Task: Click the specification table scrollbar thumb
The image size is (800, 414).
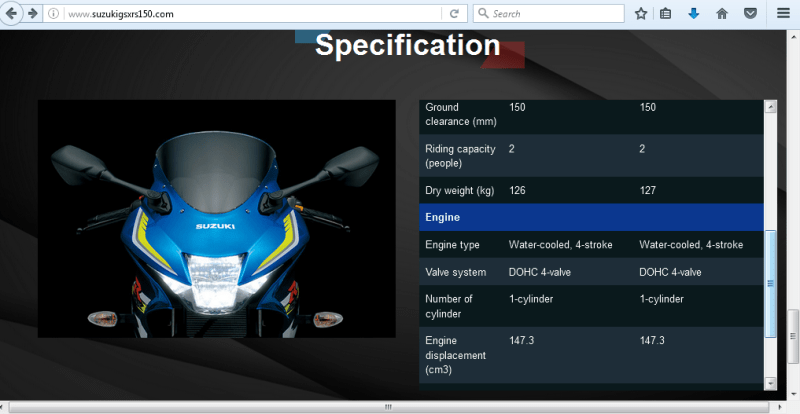Action: pyautogui.click(x=770, y=283)
